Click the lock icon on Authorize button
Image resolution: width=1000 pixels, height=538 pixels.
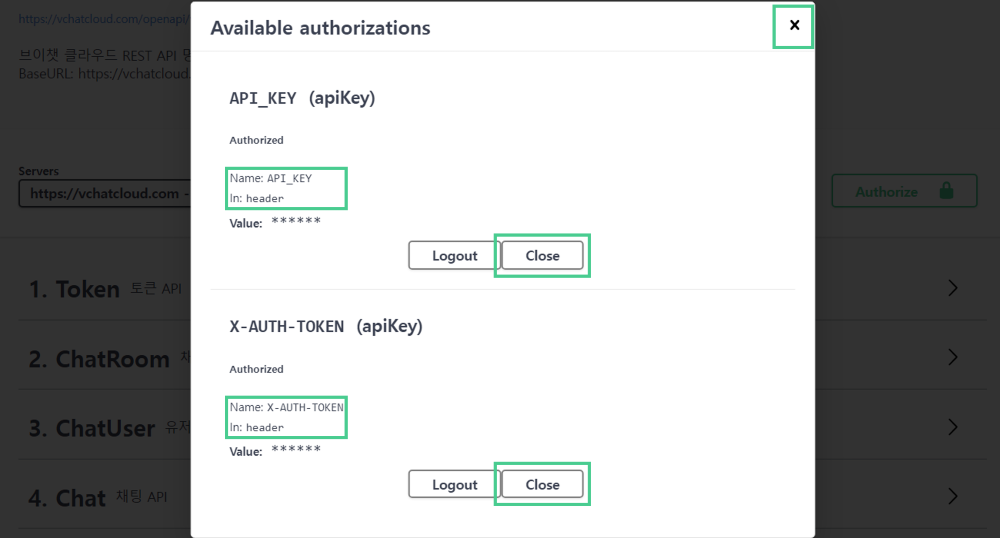(x=946, y=191)
